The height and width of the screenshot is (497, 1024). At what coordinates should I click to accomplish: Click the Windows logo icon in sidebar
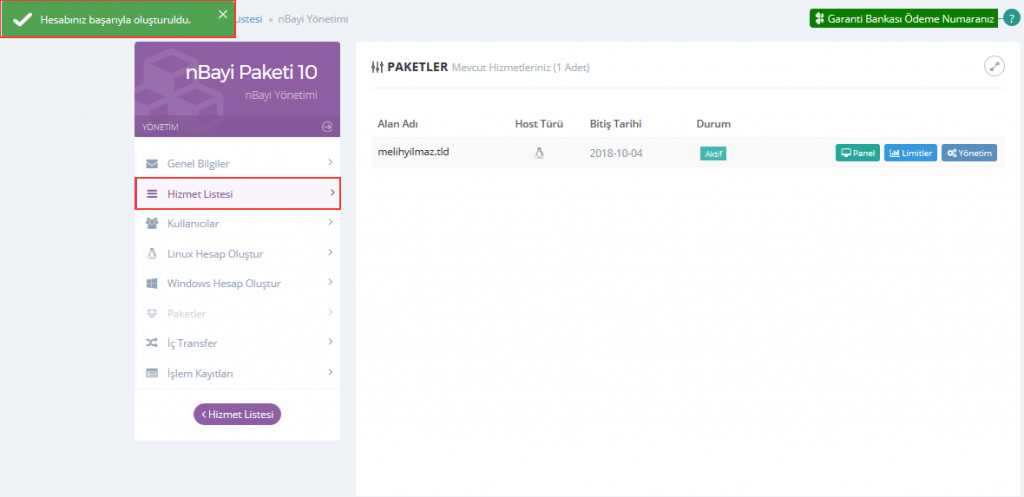pos(152,283)
